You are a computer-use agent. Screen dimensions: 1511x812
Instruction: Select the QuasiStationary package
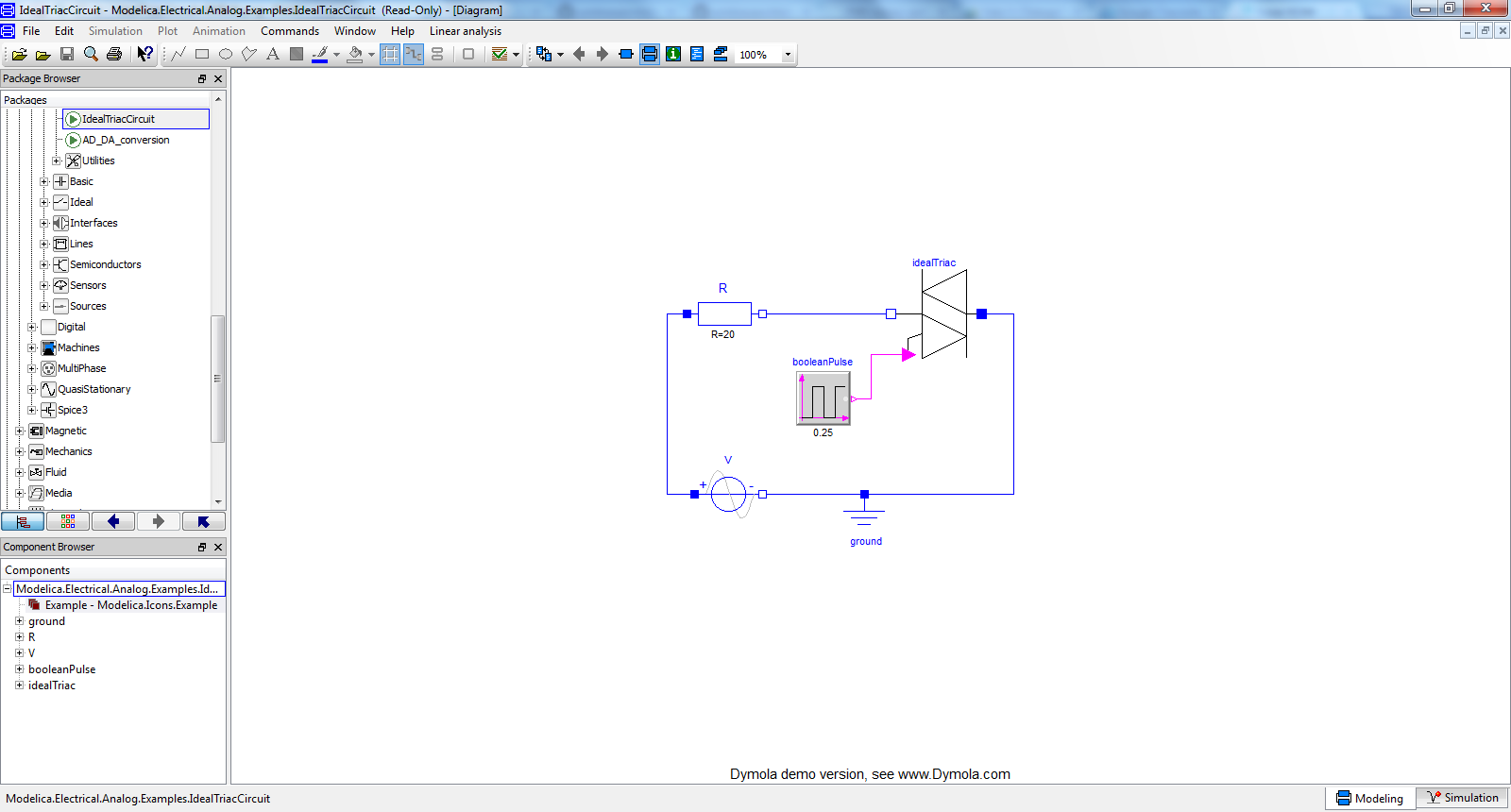(93, 389)
